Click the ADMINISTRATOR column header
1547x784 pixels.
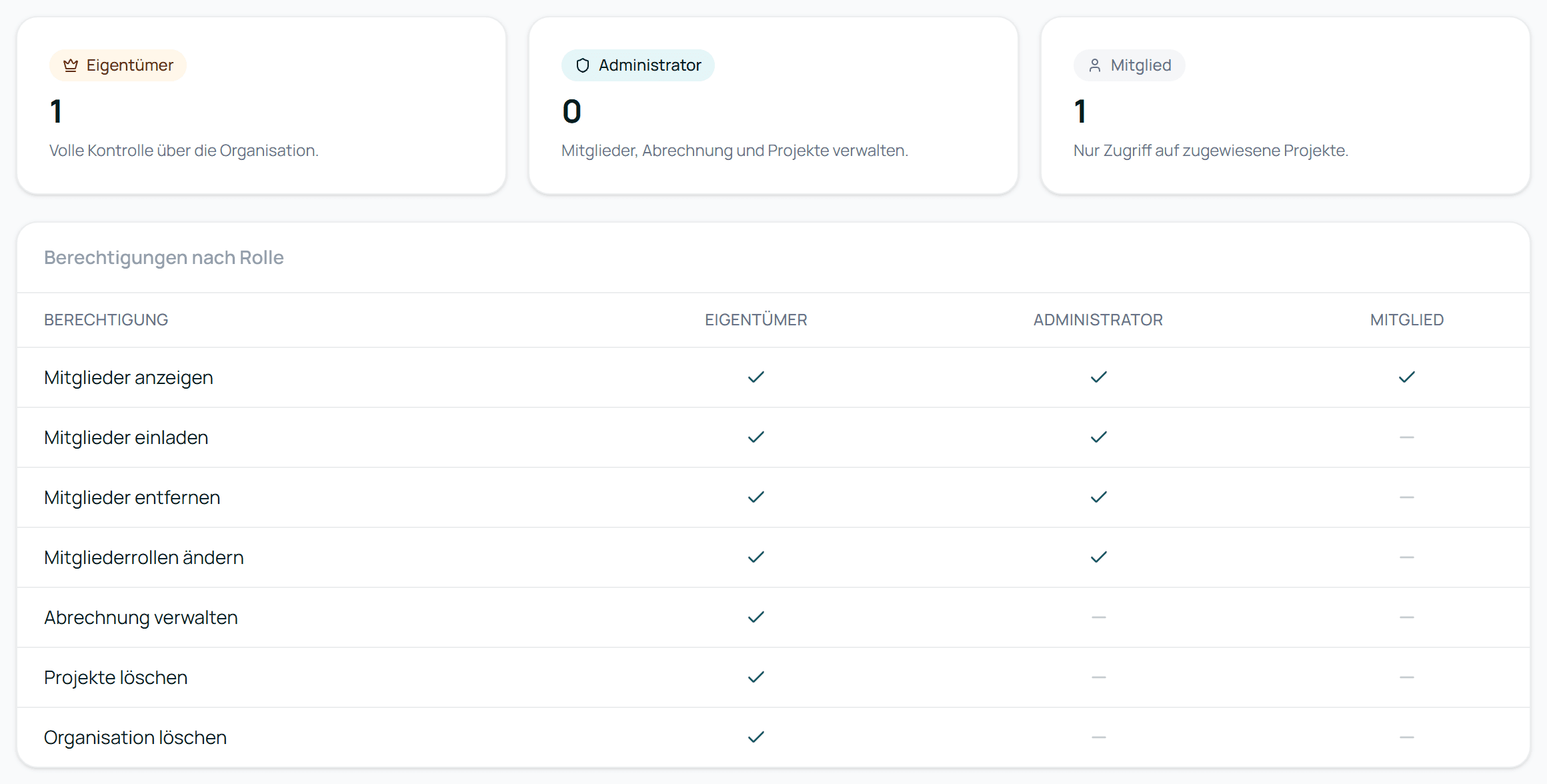pos(1098,320)
